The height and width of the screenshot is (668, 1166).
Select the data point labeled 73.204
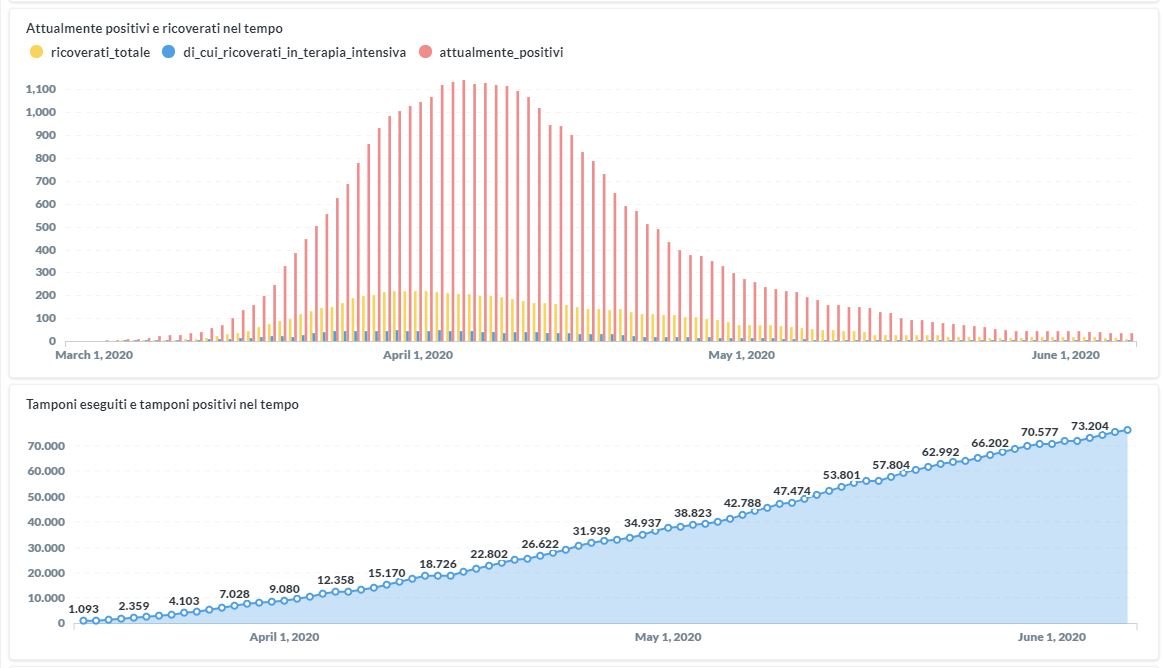pyautogui.click(x=1089, y=436)
